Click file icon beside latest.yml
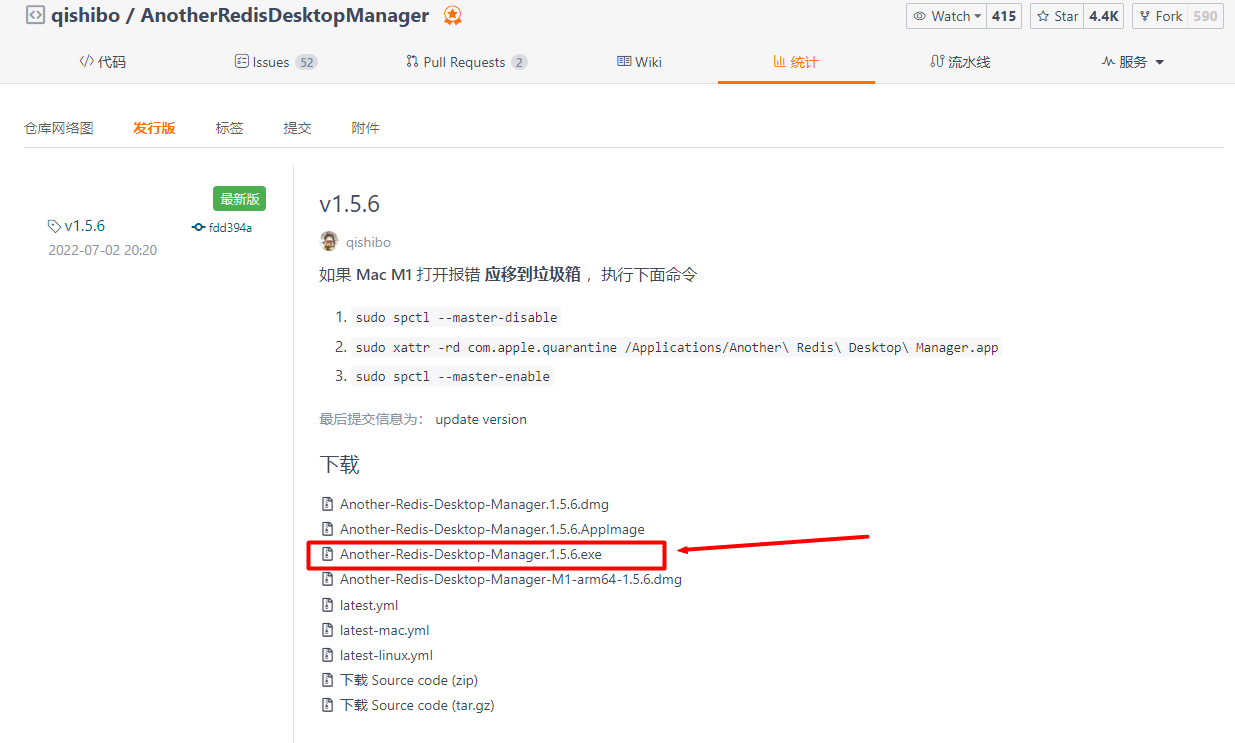1235x743 pixels. tap(327, 605)
